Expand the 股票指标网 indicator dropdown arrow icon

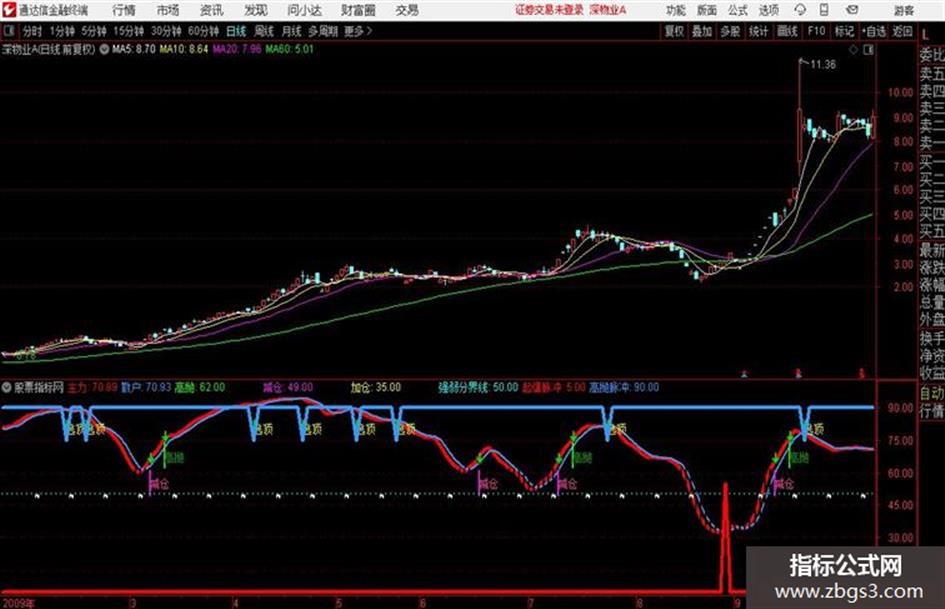point(7,388)
